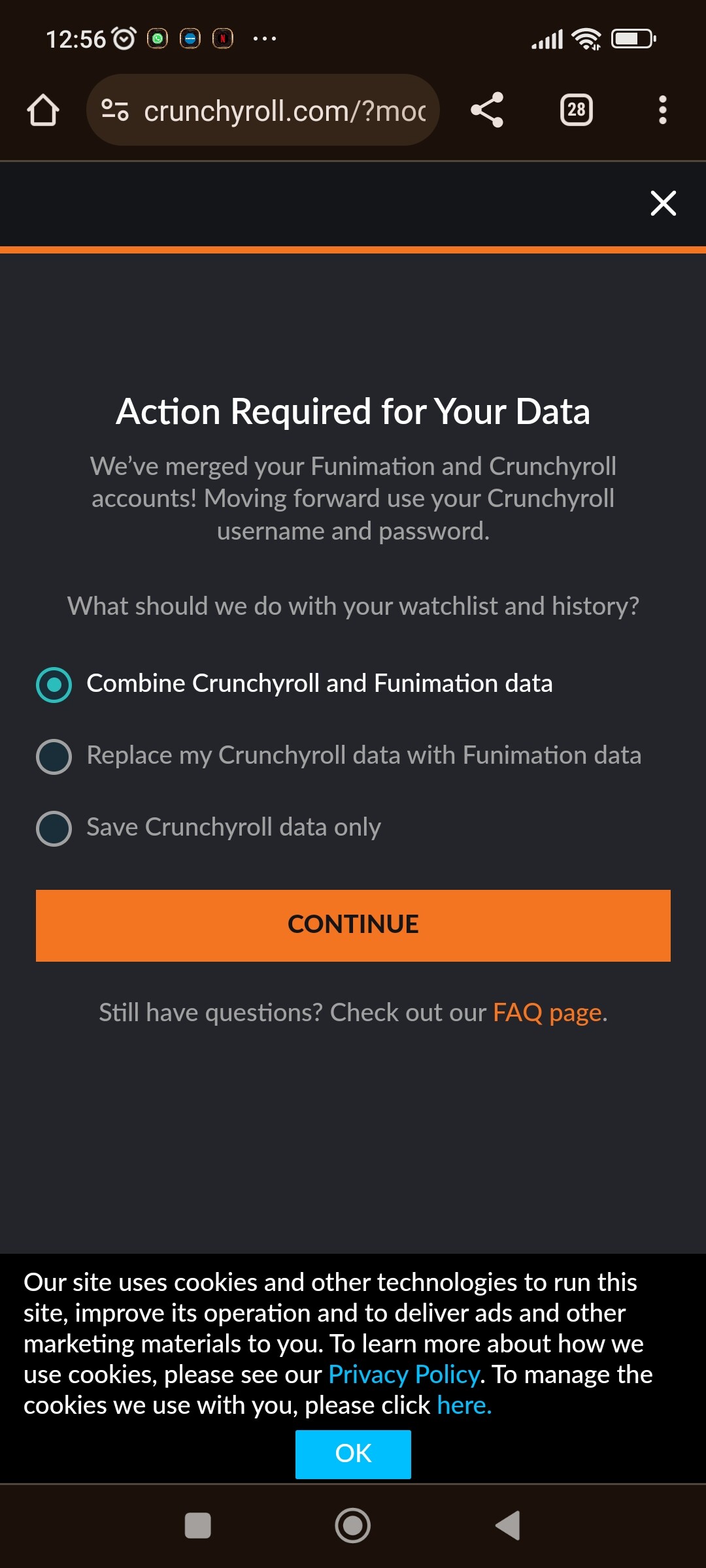Image resolution: width=706 pixels, height=1568 pixels.
Task: Choose Replace my Crunchyroll data with Funimation
Action: pyautogui.click(x=54, y=757)
